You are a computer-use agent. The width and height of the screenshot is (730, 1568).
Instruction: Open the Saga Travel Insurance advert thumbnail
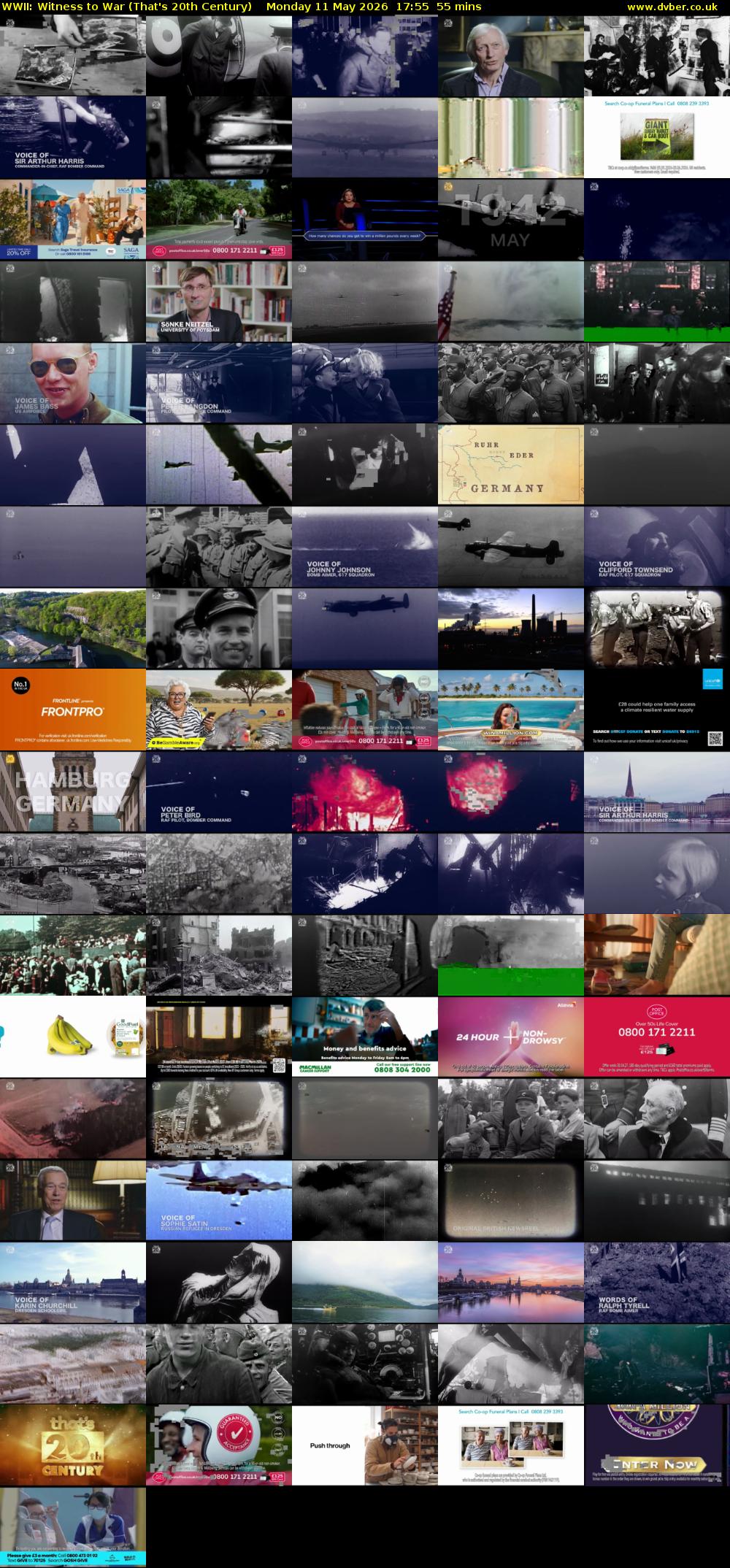(73, 219)
